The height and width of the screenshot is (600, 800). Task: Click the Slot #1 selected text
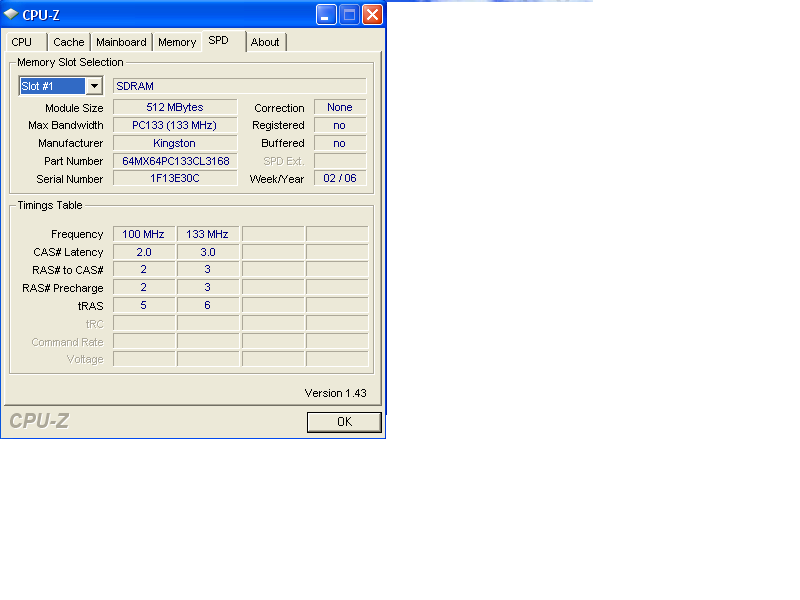(x=37, y=86)
